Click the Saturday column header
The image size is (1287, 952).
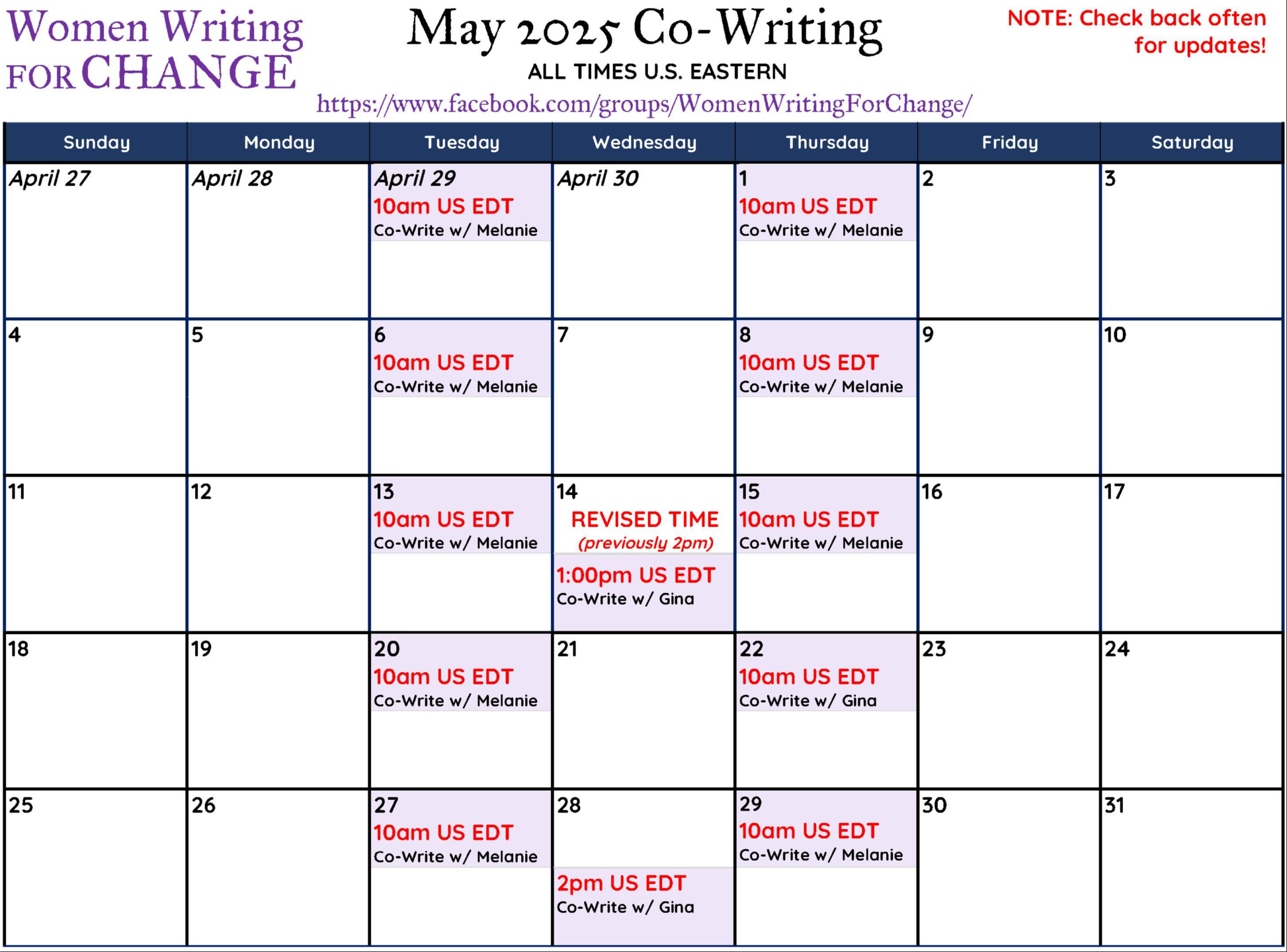[1192, 142]
